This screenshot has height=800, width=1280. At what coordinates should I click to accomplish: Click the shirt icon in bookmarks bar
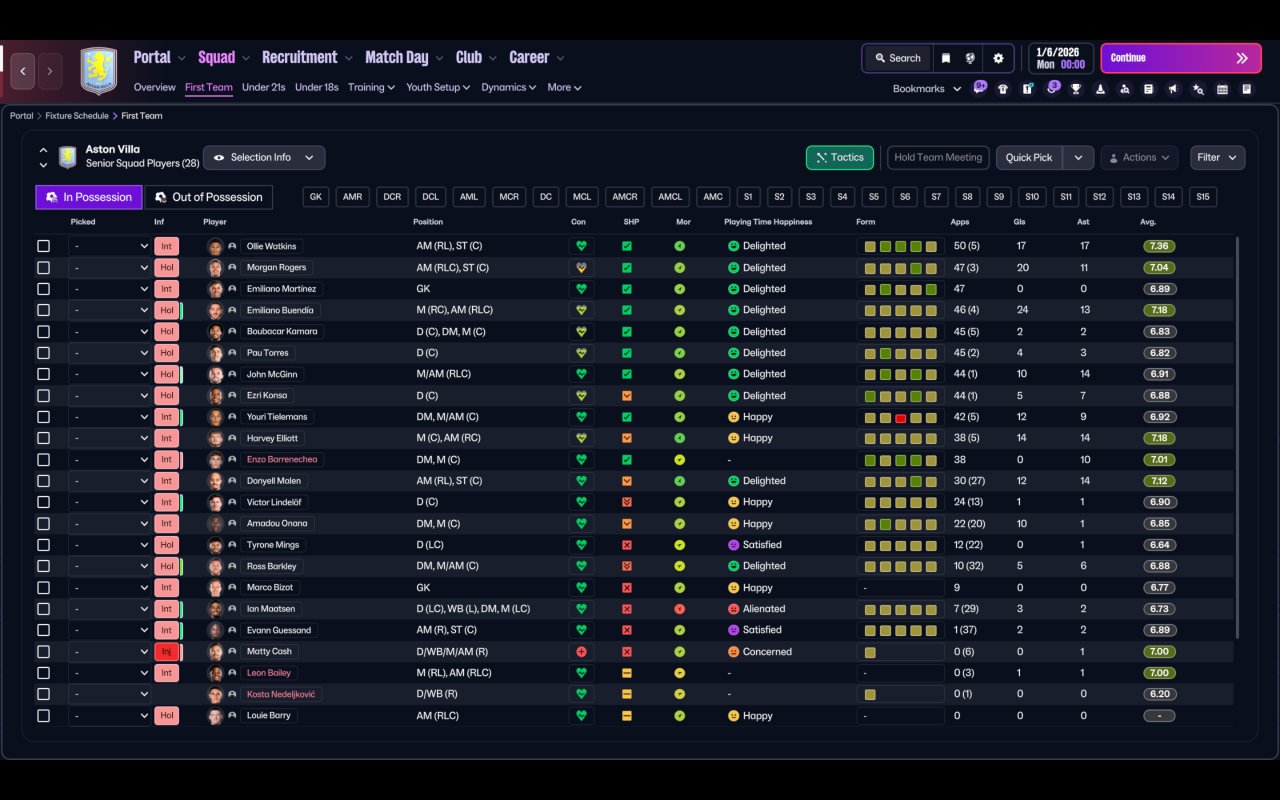point(1003,89)
